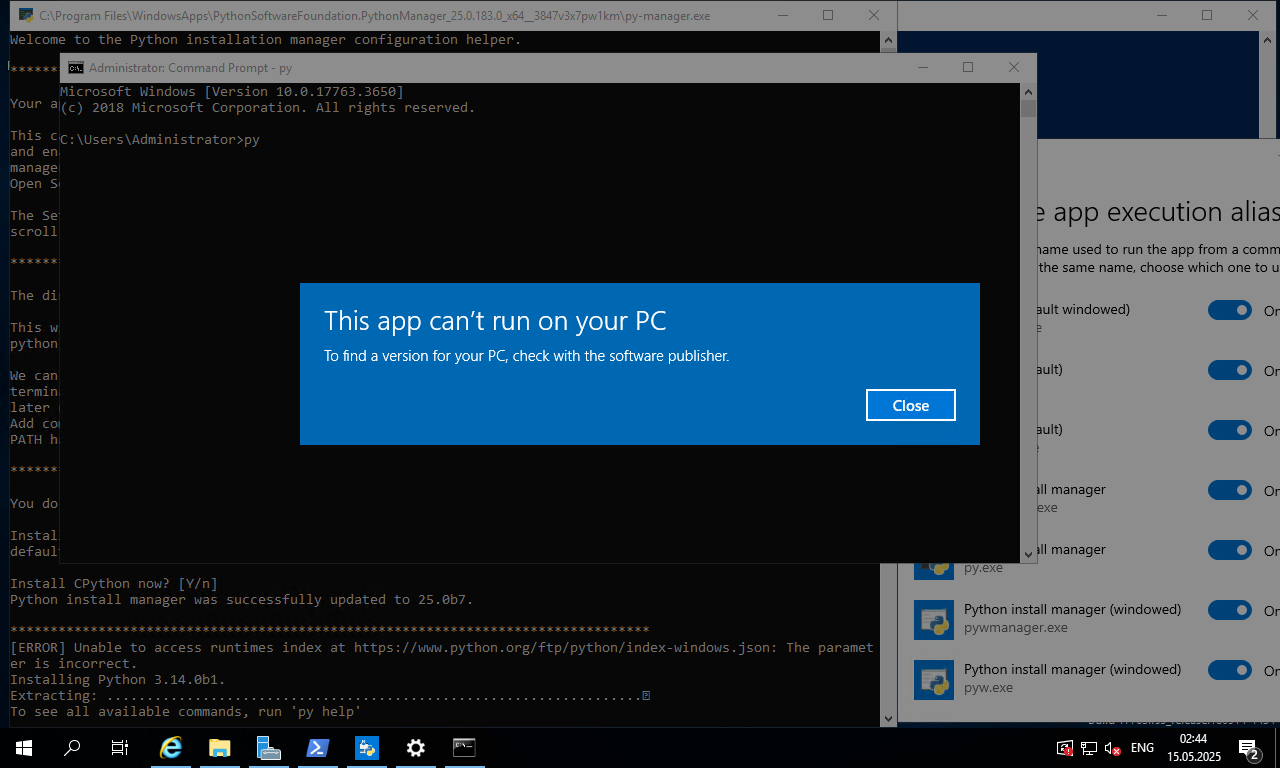Click the '(c) 2018 Microsoft Corporation' line
1280x768 pixels.
[x=268, y=108]
